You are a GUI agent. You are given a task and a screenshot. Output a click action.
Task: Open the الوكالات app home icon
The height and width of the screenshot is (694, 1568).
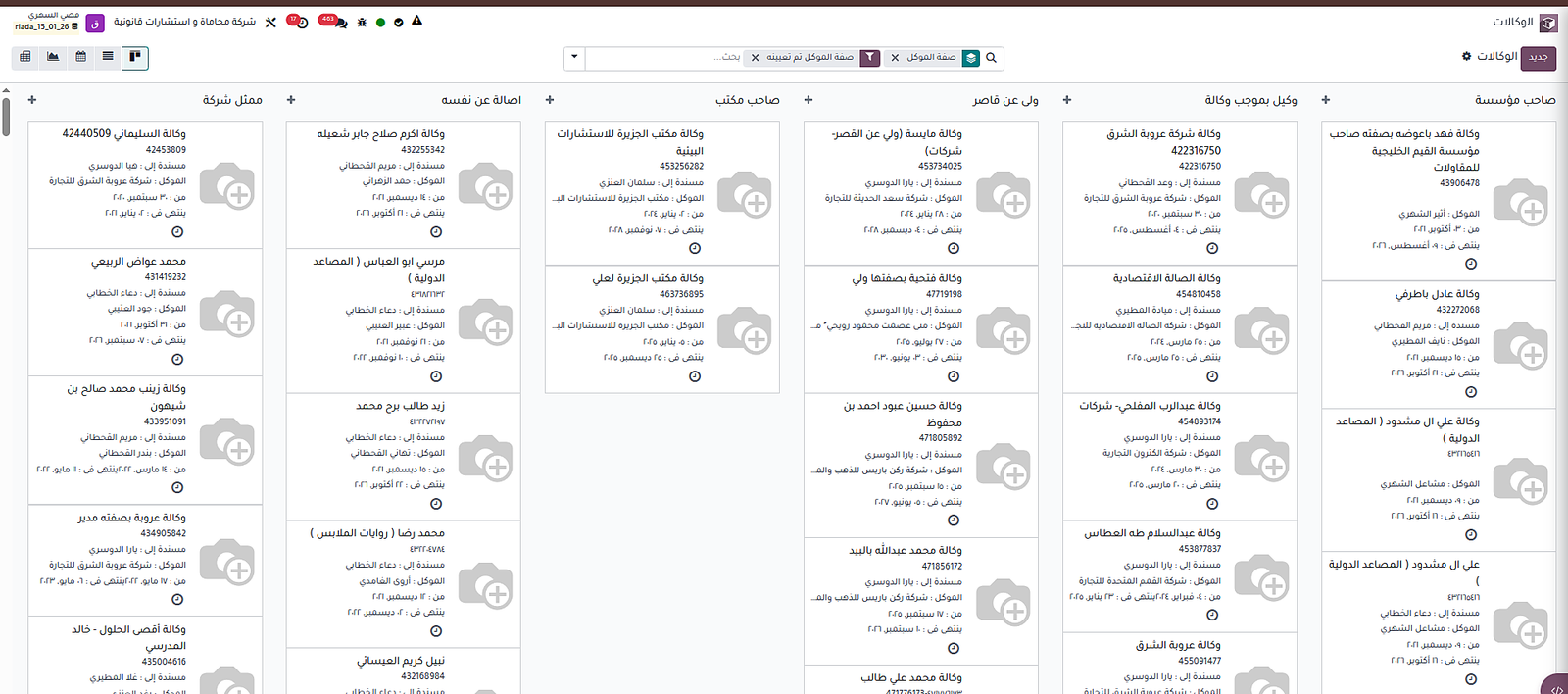point(1548,23)
